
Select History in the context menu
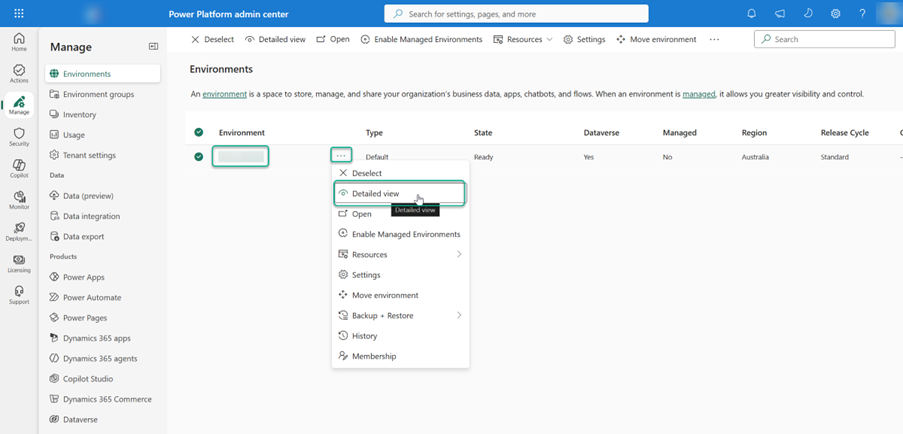pyautogui.click(x=400, y=336)
